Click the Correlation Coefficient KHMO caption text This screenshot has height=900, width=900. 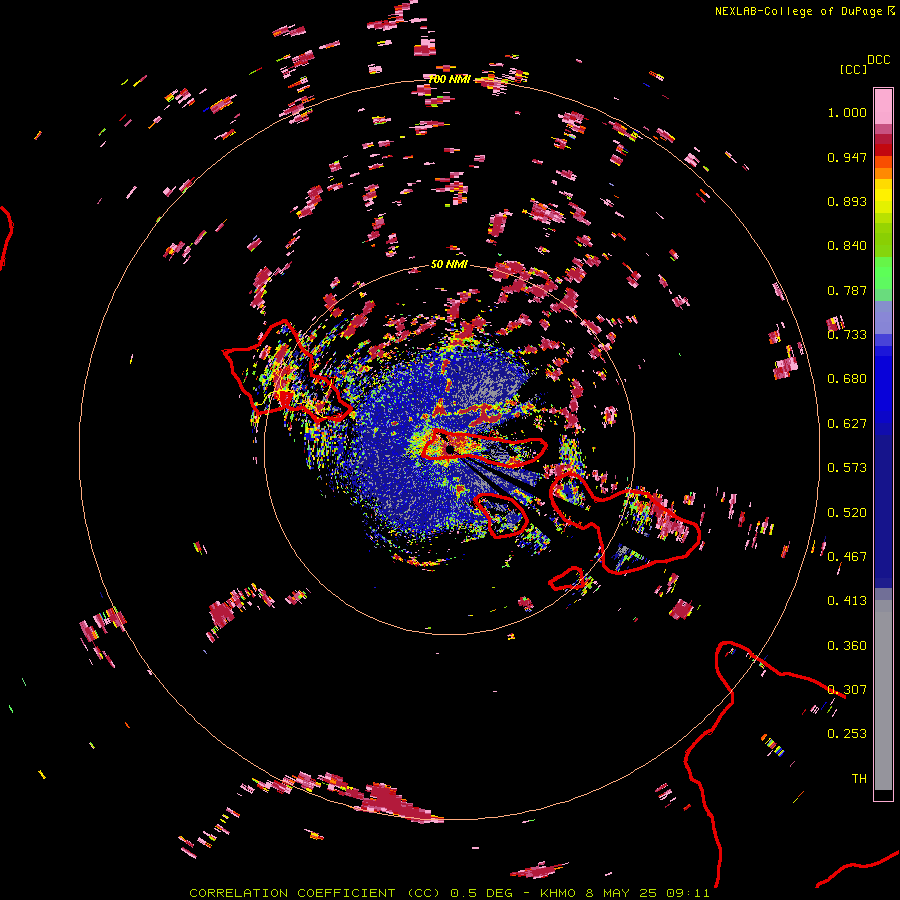(x=449, y=893)
